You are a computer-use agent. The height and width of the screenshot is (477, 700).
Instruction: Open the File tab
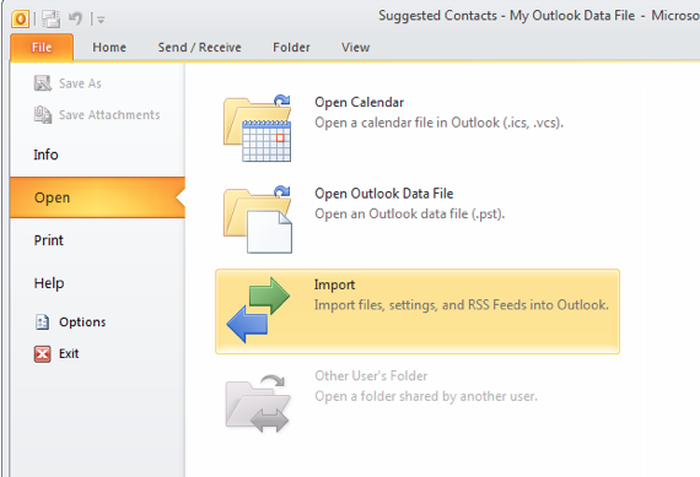point(42,47)
